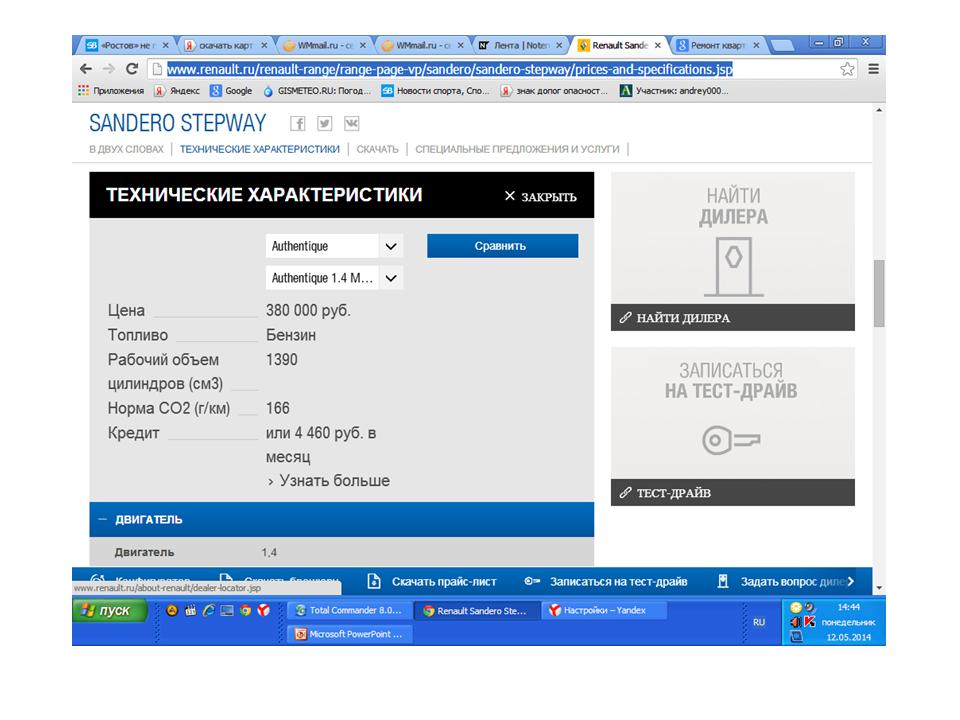The height and width of the screenshot is (720, 960).
Task: Switch to Microsoft PowerPoint taskbar item
Action: tap(350, 634)
